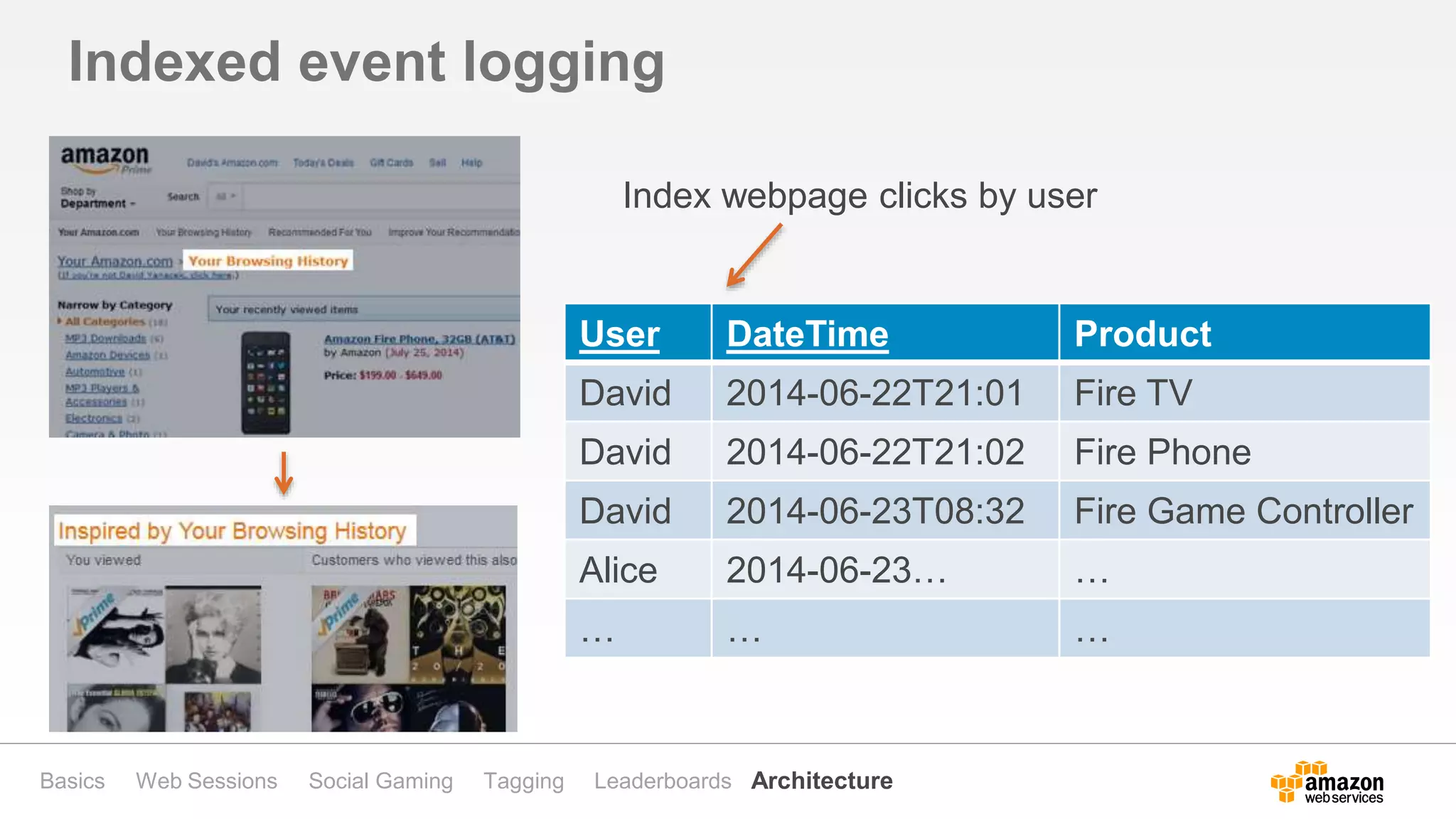Select the Architecture section tab
The width and height of the screenshot is (1456, 819).
(x=822, y=781)
